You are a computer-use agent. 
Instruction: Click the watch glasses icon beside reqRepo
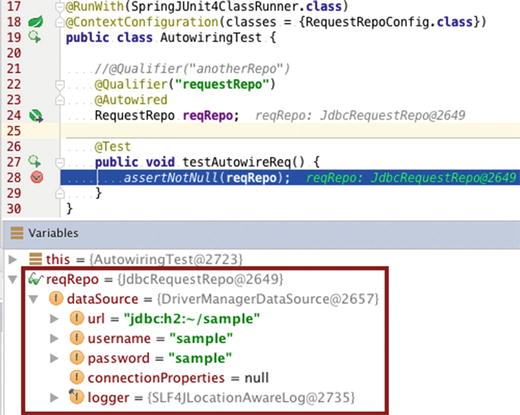click(x=35, y=279)
